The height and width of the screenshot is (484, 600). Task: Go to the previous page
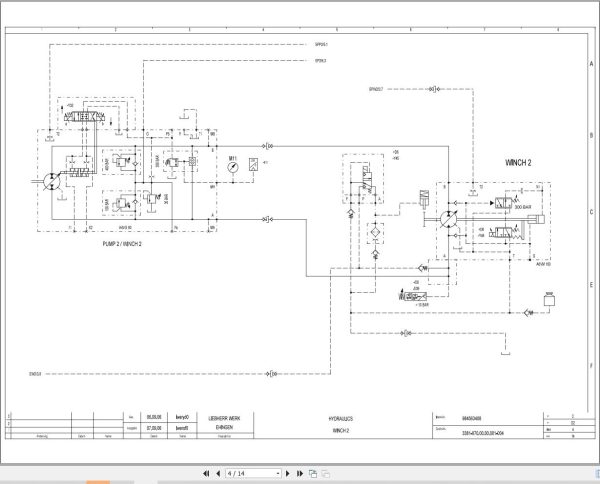218,474
